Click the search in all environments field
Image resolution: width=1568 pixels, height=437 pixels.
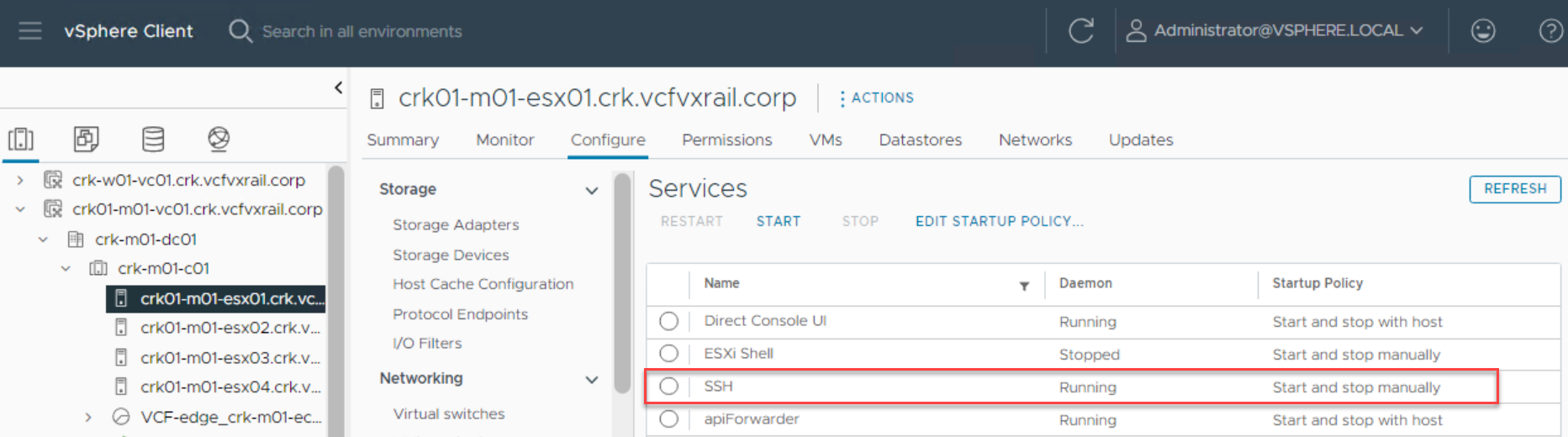pos(362,31)
